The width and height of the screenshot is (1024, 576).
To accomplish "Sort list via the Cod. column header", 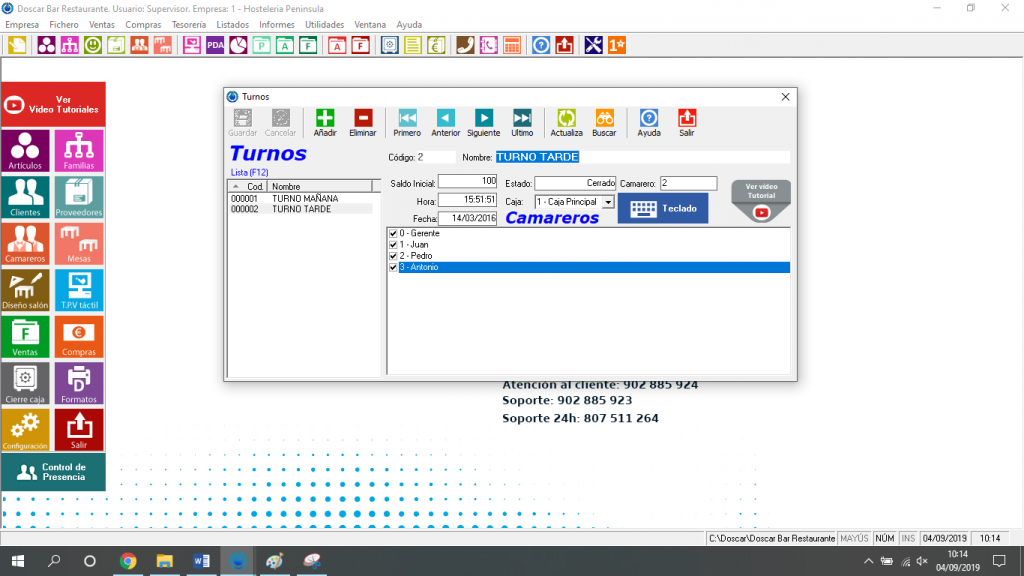I will [x=248, y=186].
